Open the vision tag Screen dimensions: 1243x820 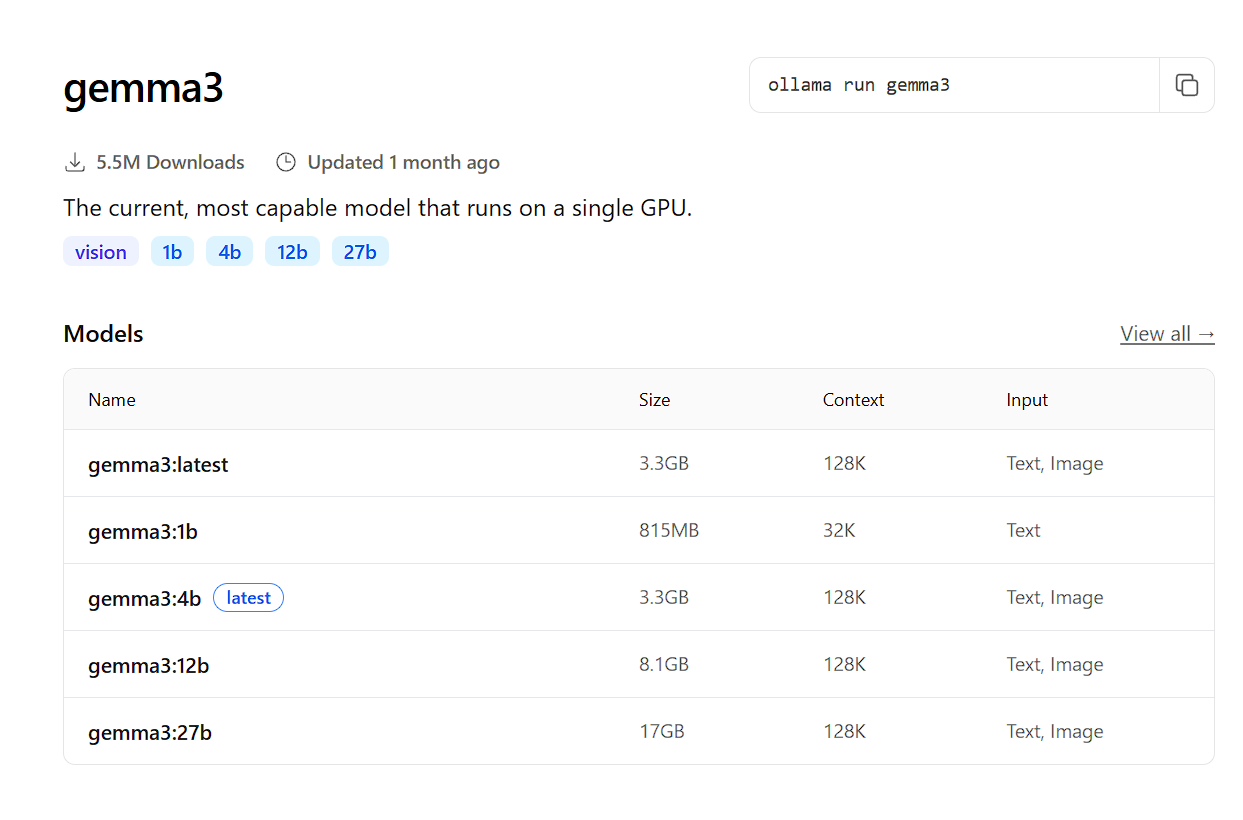(101, 252)
